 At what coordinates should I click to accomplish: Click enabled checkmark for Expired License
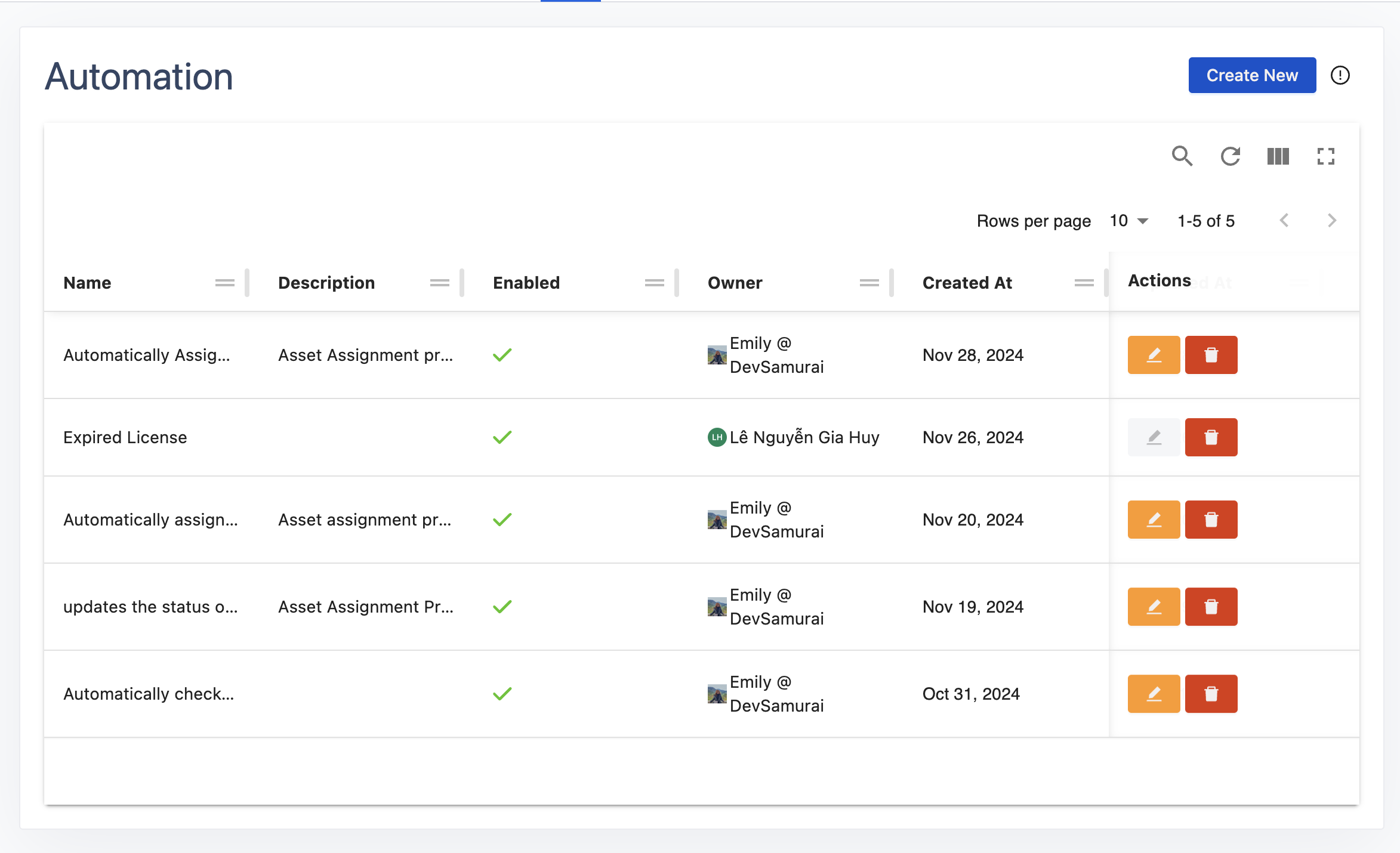pyautogui.click(x=502, y=437)
